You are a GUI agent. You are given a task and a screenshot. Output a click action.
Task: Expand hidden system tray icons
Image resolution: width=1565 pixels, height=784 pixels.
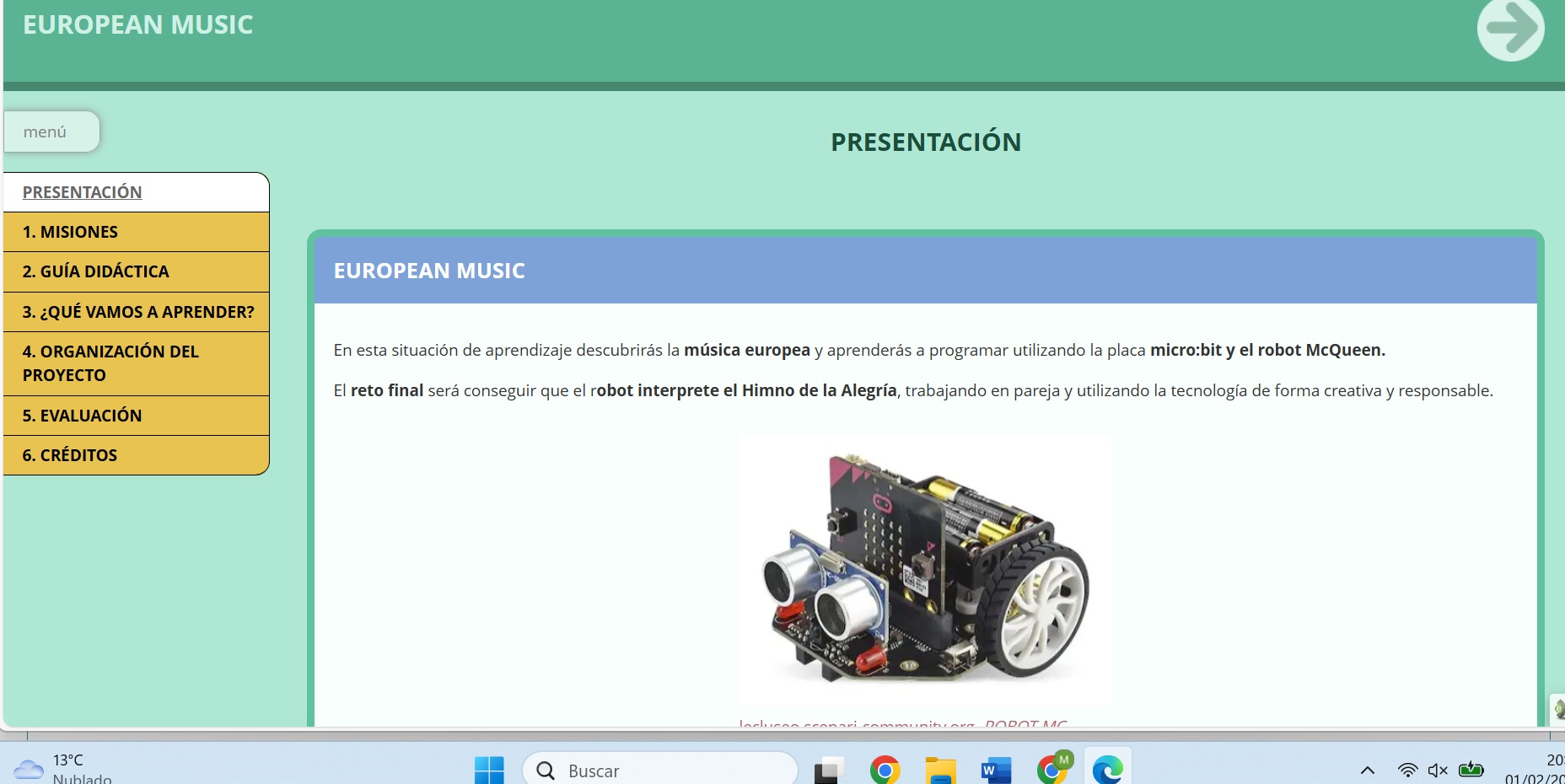pos(1368,770)
